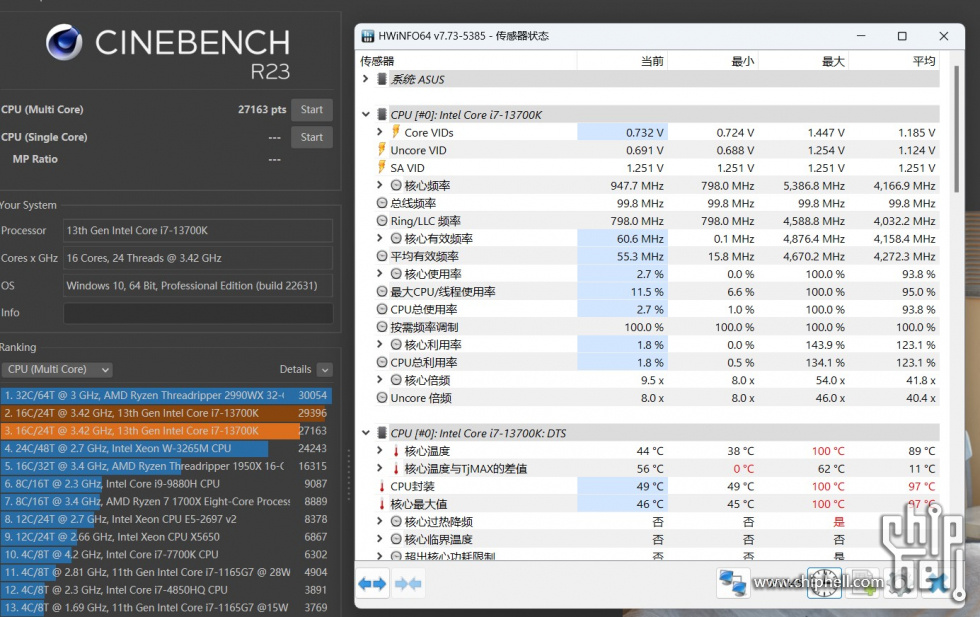
Task: Expand the 核心温度与TjMAX的差值 row
Action: coord(379,468)
